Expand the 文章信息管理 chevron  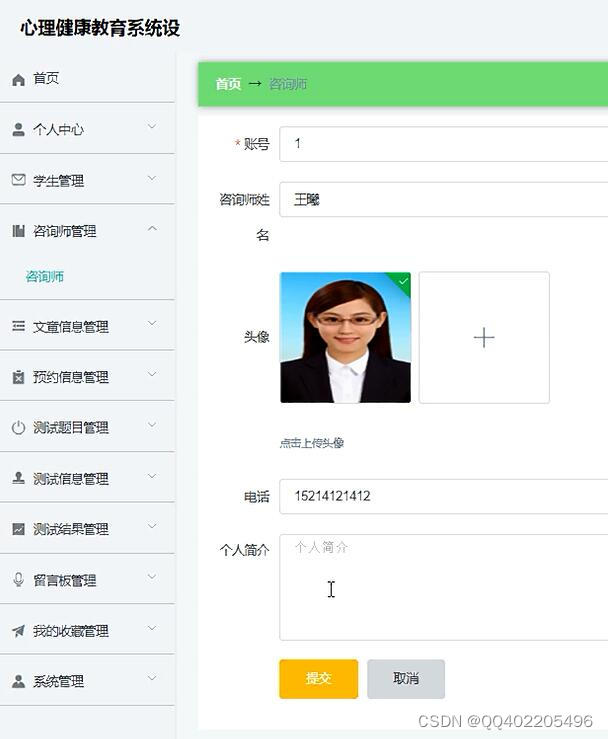[152, 323]
